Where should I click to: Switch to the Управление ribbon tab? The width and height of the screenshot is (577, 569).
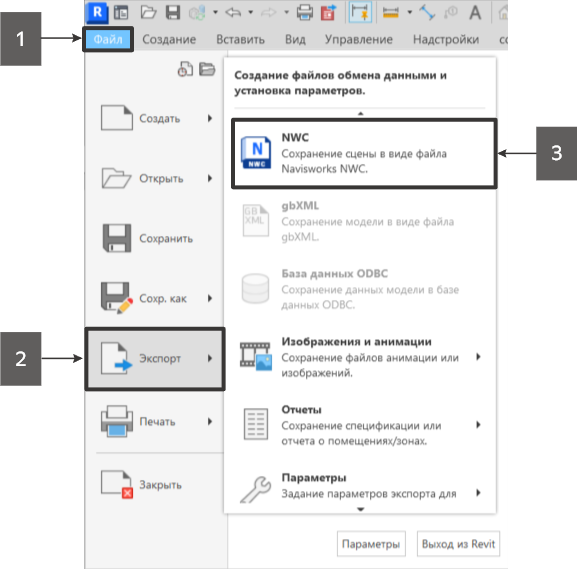pyautogui.click(x=358, y=39)
